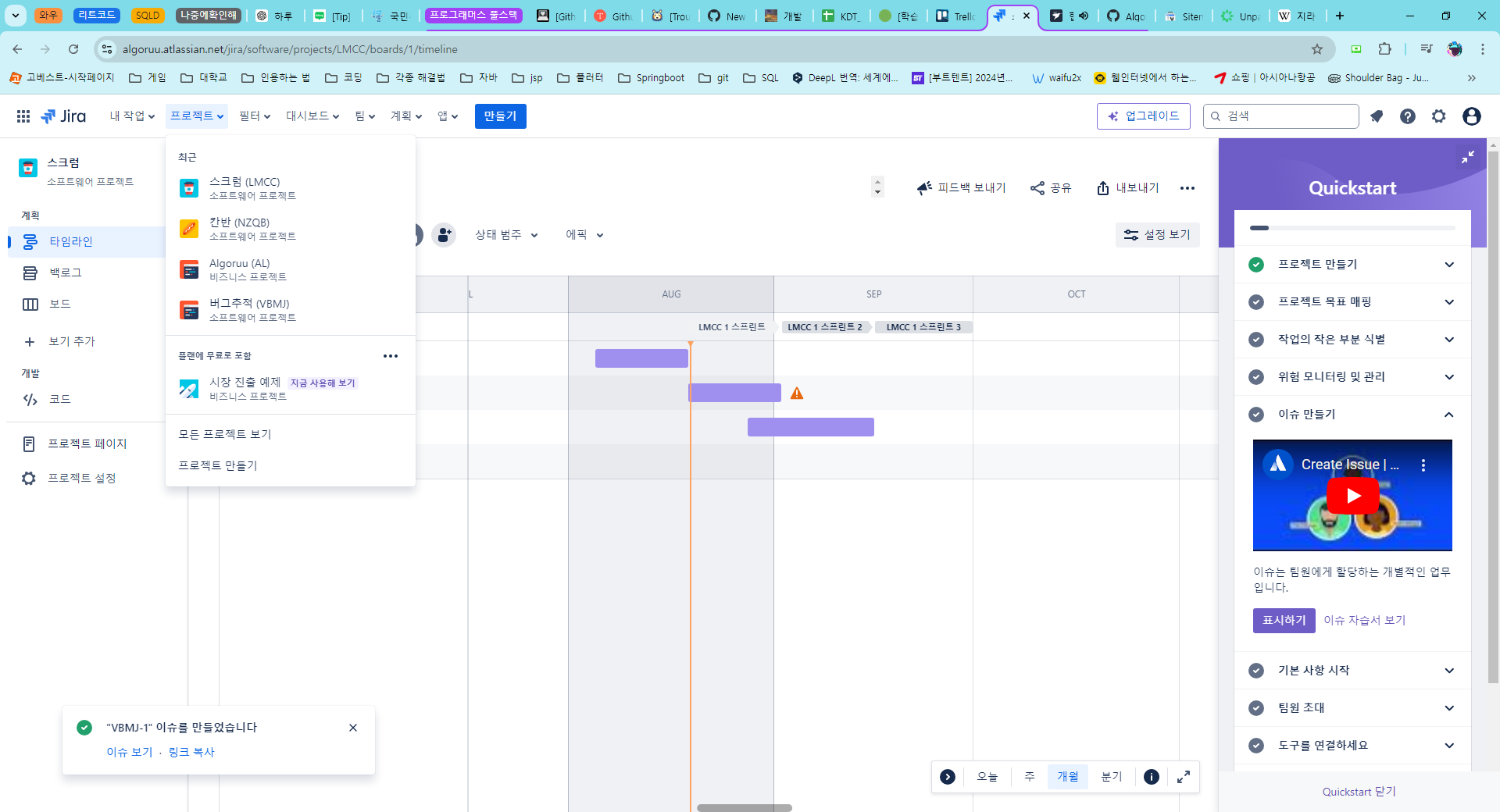Click the Quickstart progress bar

coord(1352,228)
